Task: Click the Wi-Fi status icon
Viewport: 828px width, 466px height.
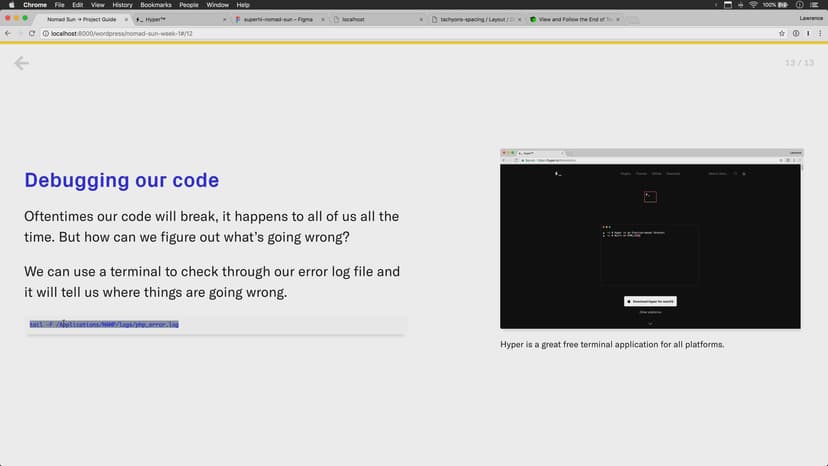Action: click(x=753, y=5)
